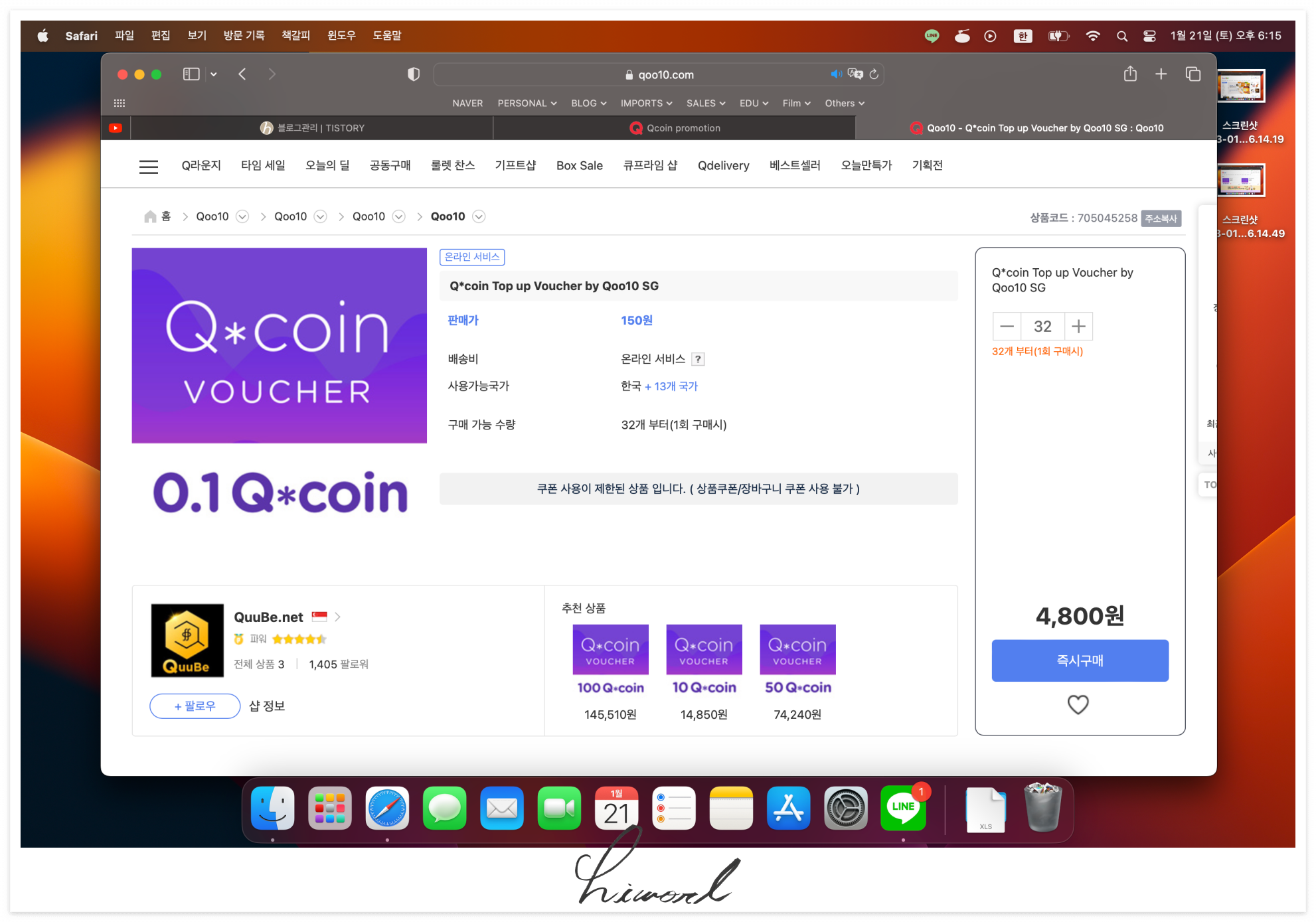This screenshot has width=1316, height=922.
Task: Open Control Center in menu bar
Action: click(1149, 36)
